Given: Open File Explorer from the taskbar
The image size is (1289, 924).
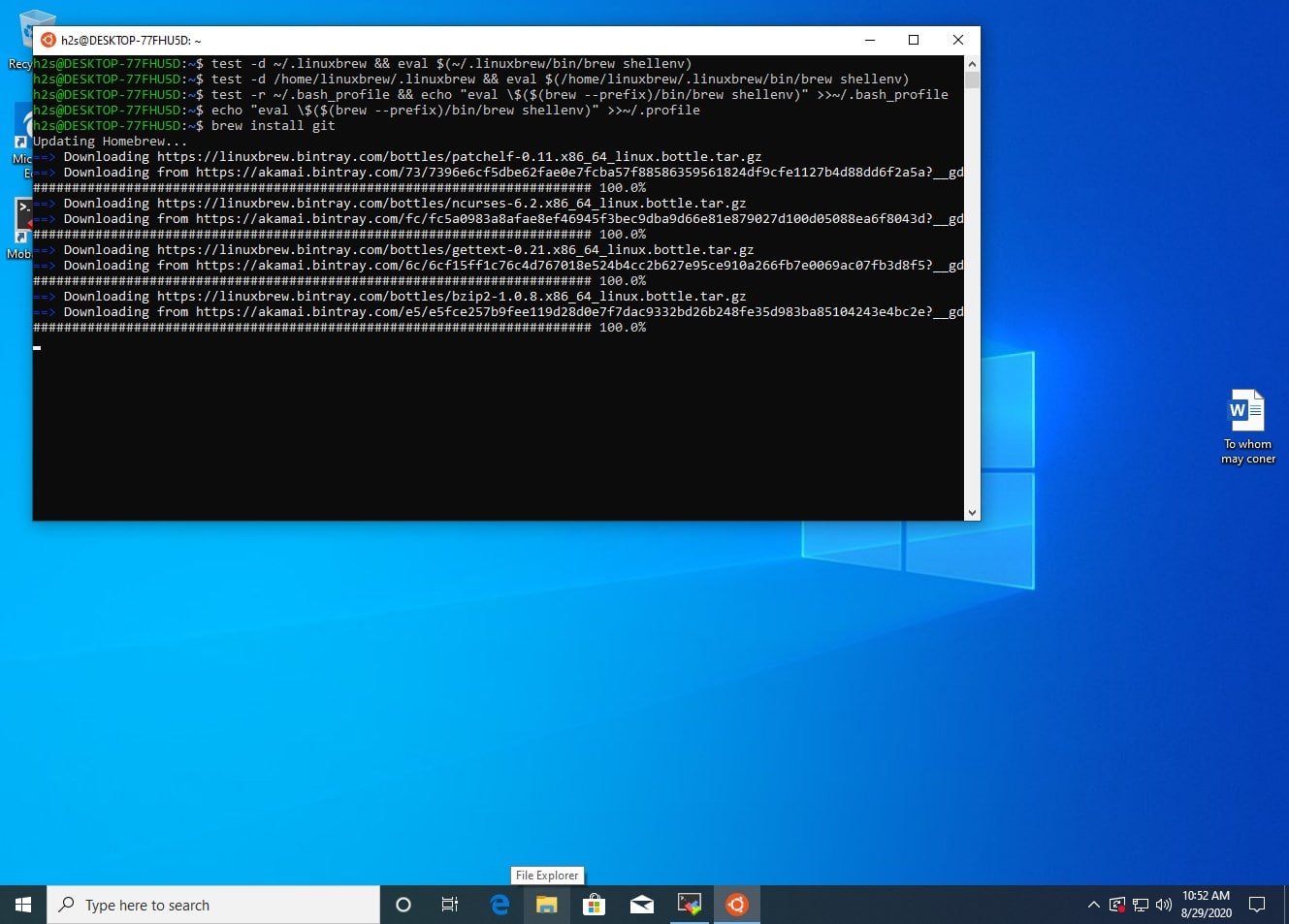Looking at the screenshot, I should coord(546,905).
